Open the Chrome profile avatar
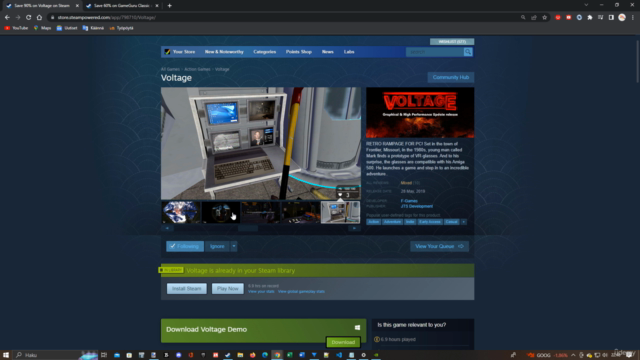 click(x=622, y=18)
